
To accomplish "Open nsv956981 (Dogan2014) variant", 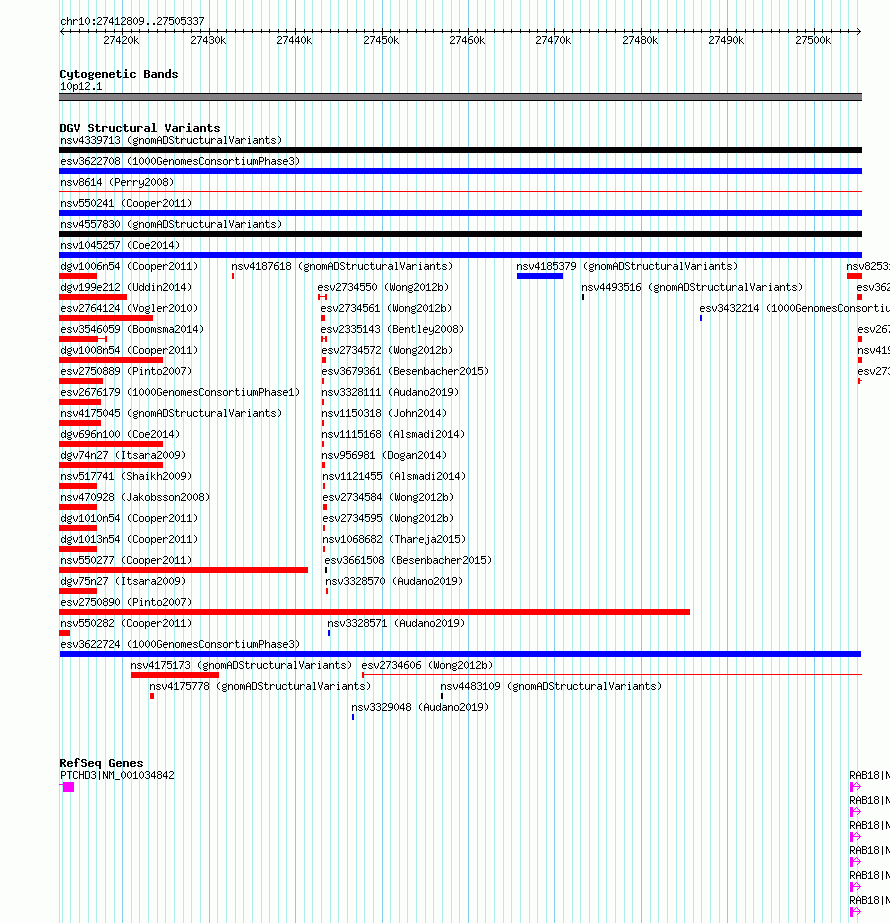I will [384, 455].
